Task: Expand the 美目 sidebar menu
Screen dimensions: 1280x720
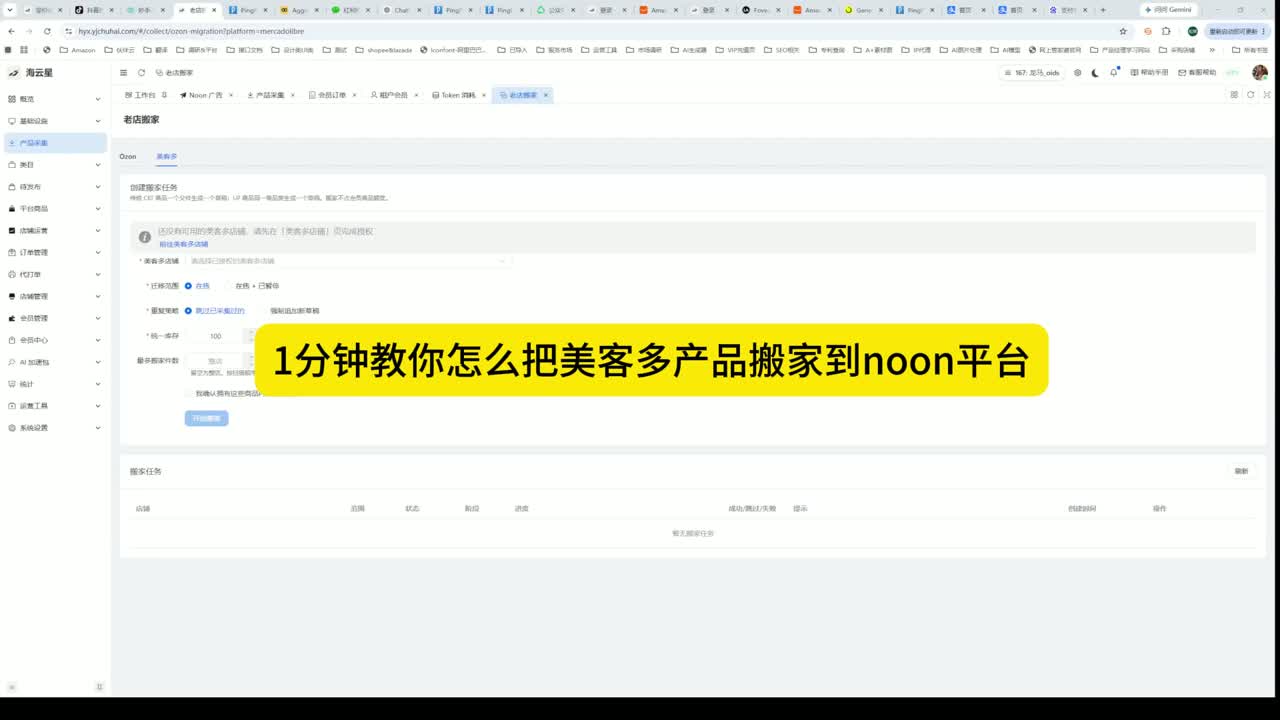Action: [x=54, y=165]
